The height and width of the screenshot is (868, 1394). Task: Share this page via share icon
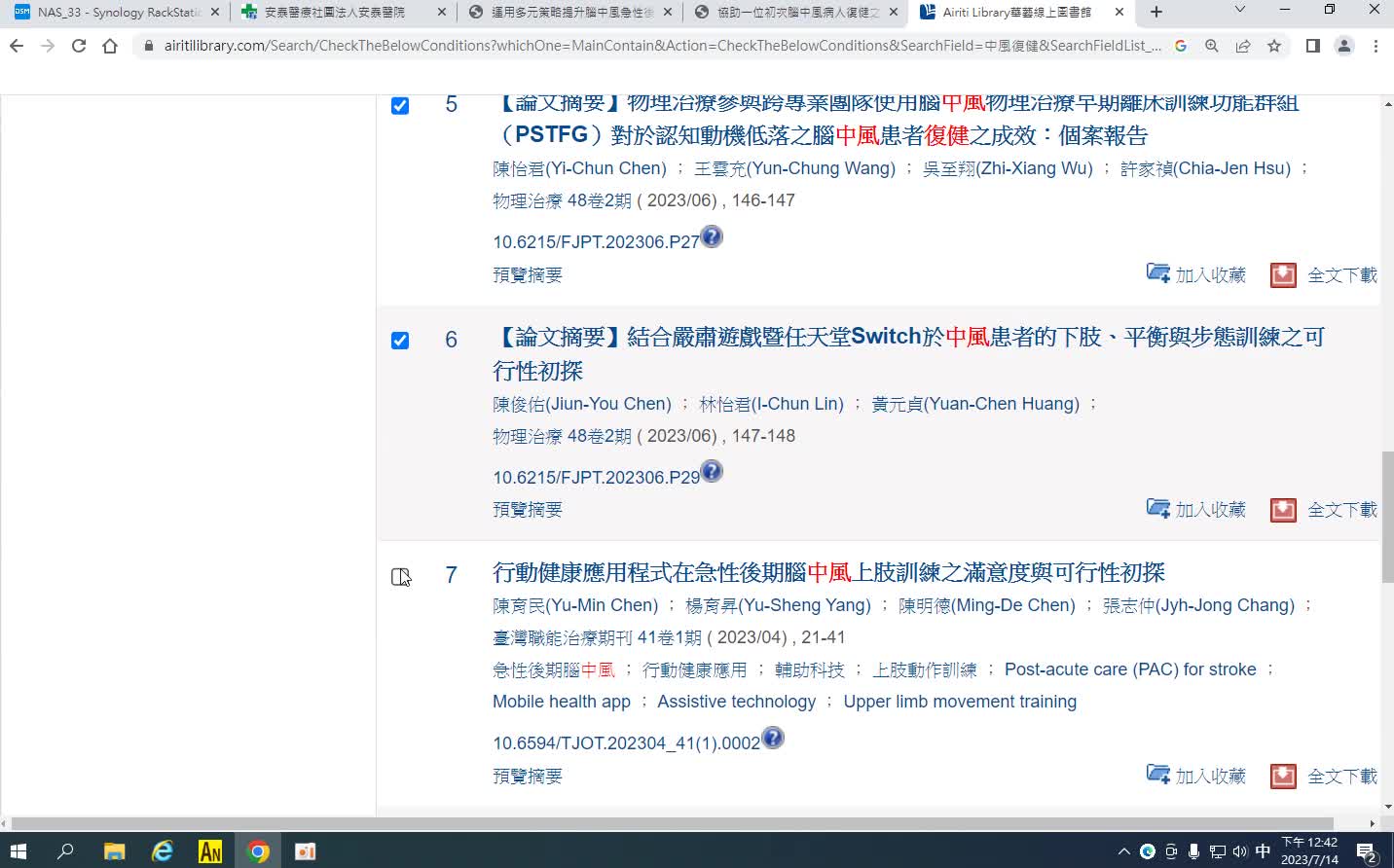pos(1243,46)
